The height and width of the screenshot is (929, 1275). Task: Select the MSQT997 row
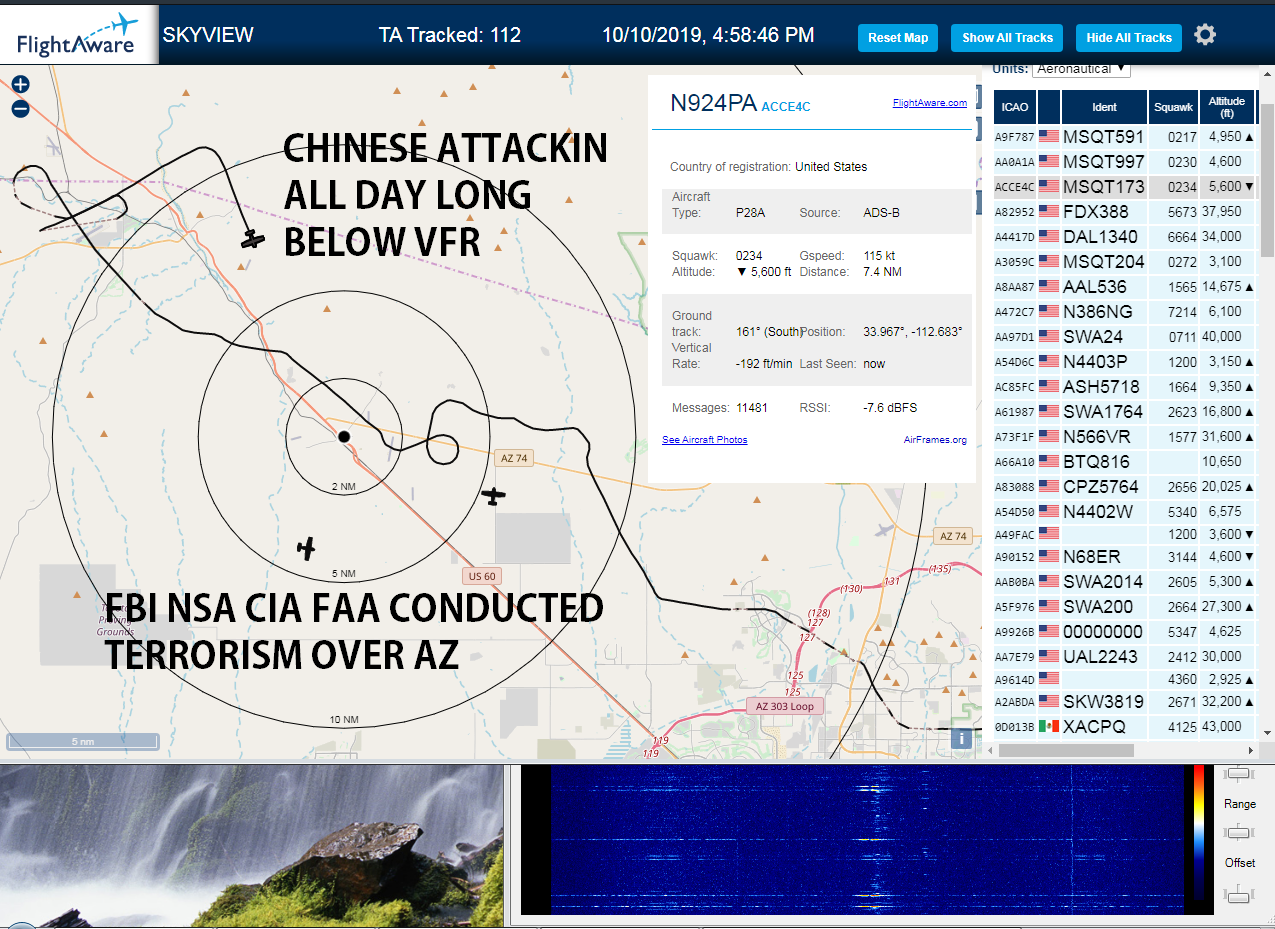1124,161
